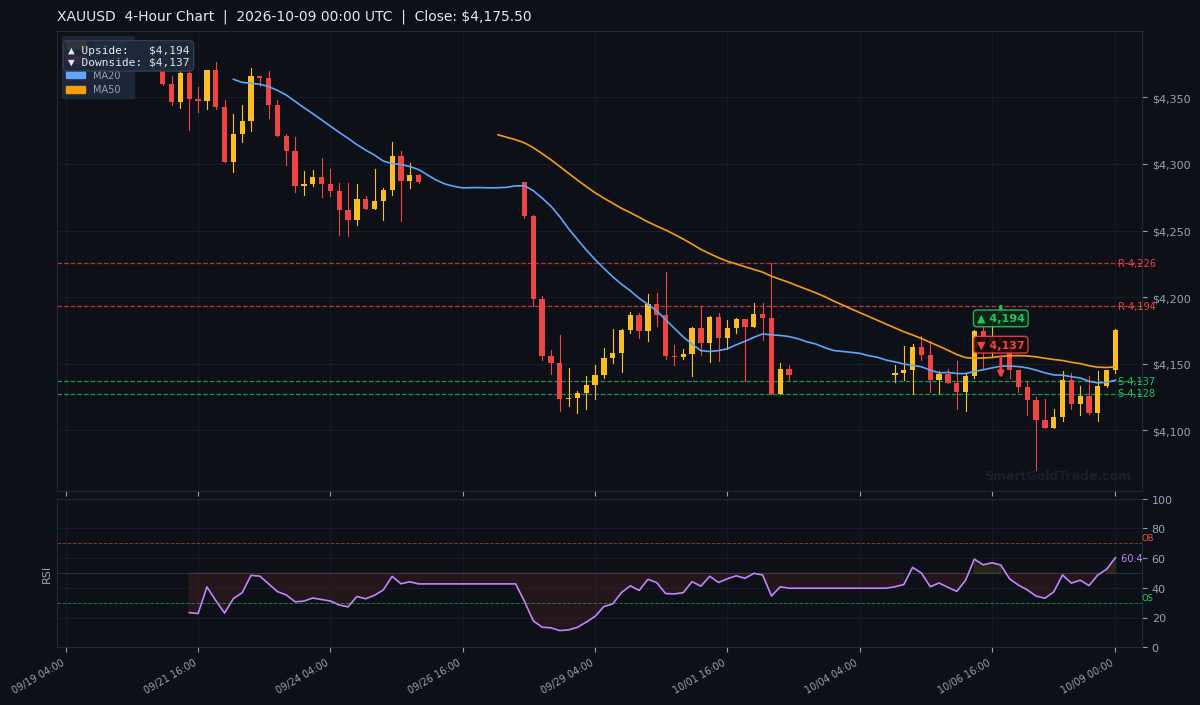Click the 60.4 current RSI value label
The width and height of the screenshot is (1200, 705).
click(1131, 559)
